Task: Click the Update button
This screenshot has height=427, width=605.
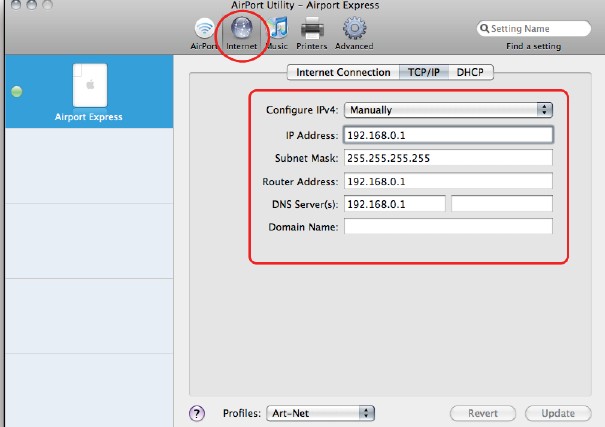Action: pyautogui.click(x=558, y=413)
